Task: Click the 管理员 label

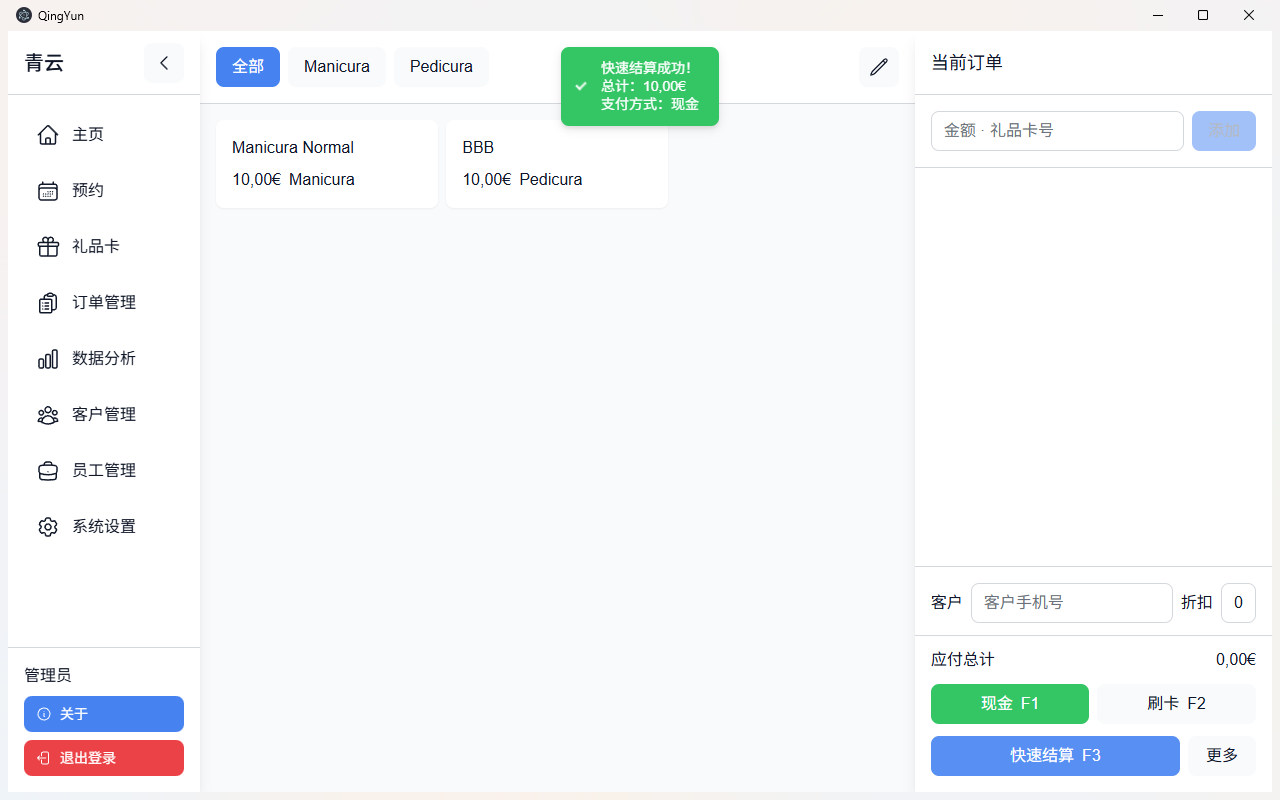Action: (48, 676)
